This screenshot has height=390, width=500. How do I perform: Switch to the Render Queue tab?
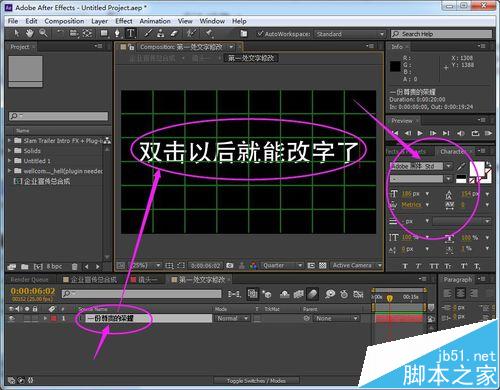29,280
